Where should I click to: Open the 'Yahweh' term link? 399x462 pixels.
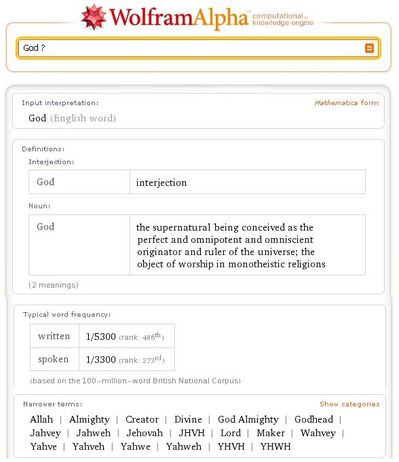click(x=184, y=447)
